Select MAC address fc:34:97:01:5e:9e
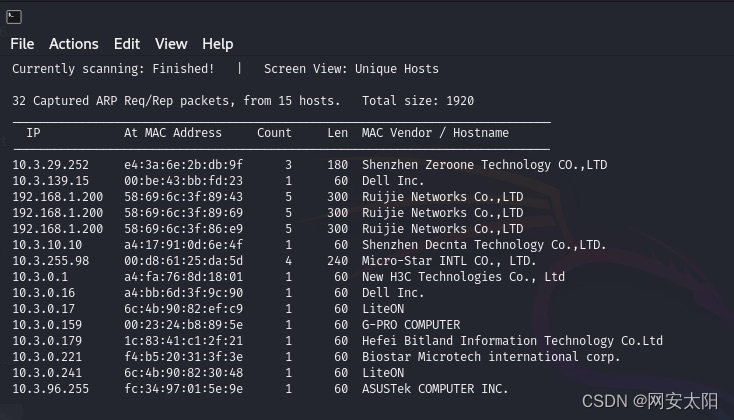734x420 pixels. [x=184, y=389]
